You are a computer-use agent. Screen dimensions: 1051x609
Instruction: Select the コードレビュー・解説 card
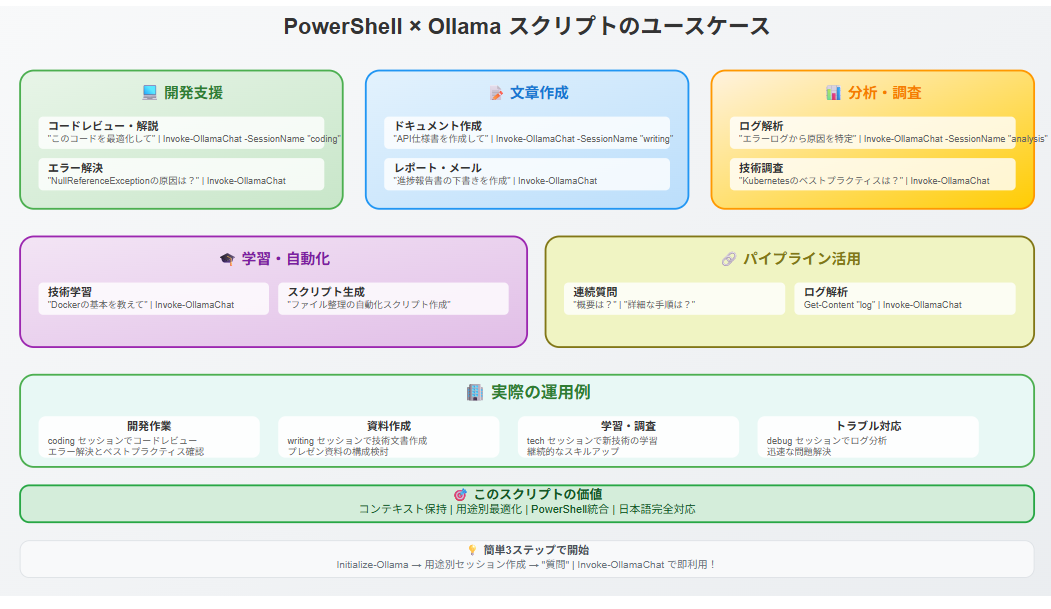coord(181,132)
